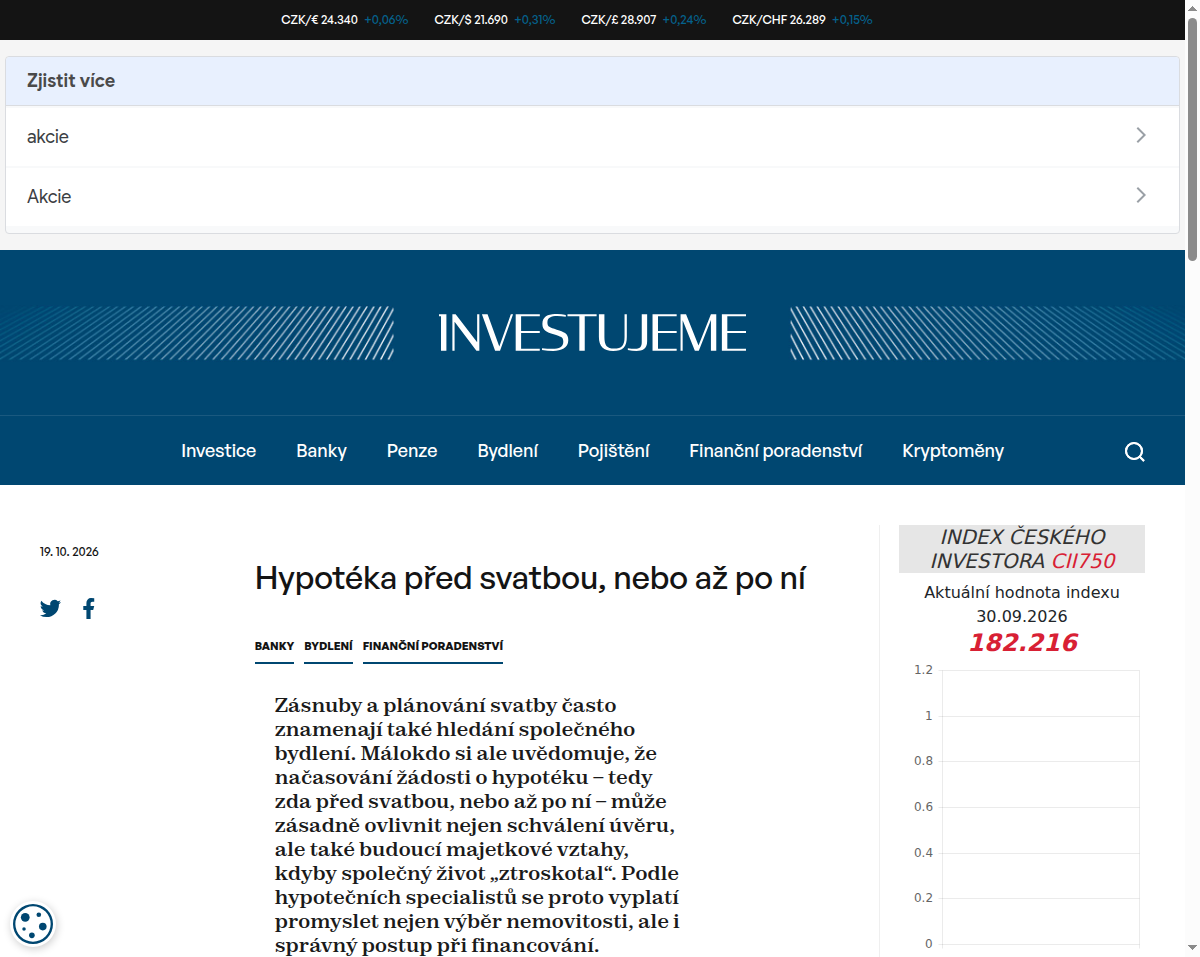Select the BANKY article tag
Screen dimensions: 1200x957
pyautogui.click(x=274, y=647)
